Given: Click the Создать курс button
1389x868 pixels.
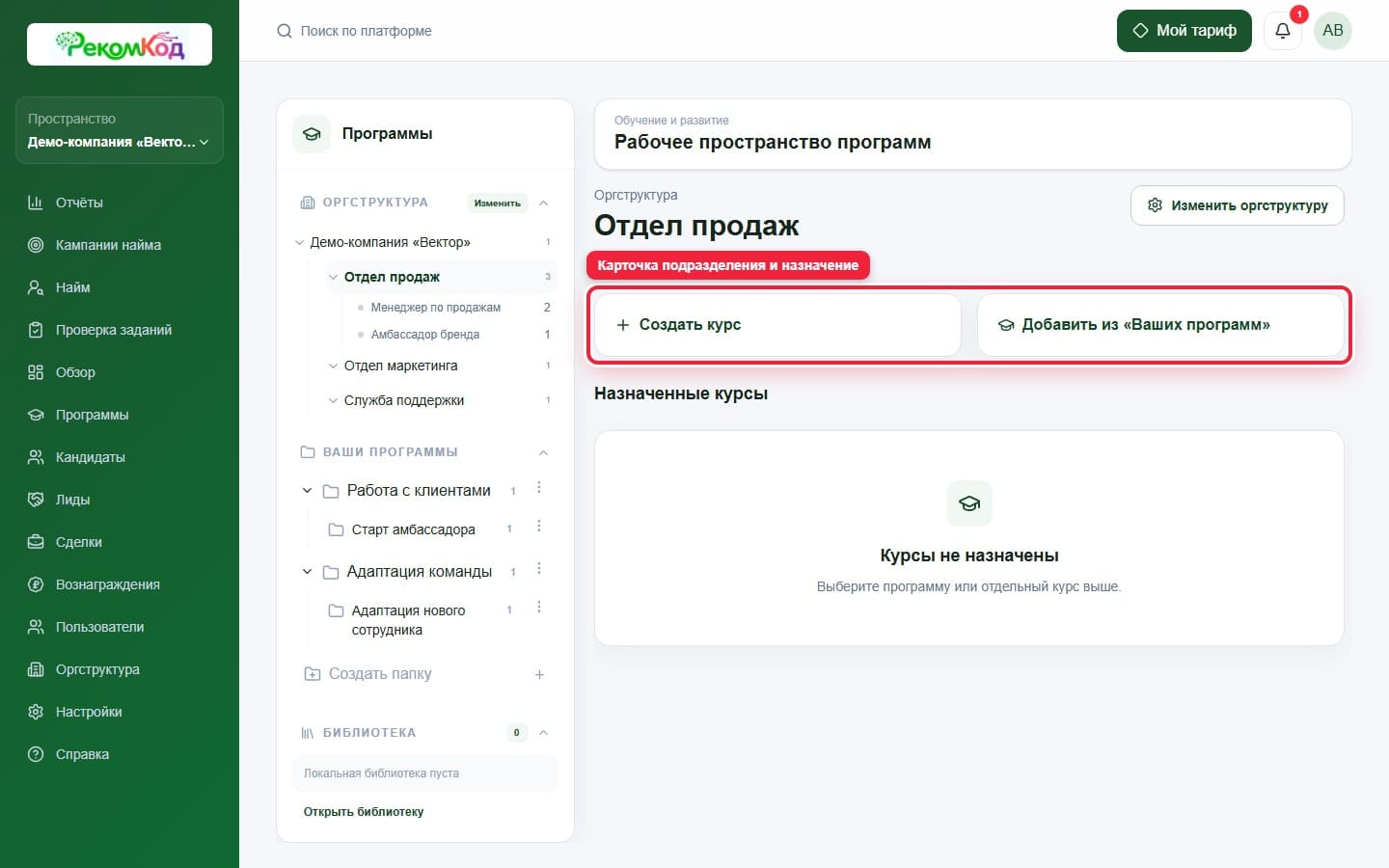Looking at the screenshot, I should tap(777, 325).
